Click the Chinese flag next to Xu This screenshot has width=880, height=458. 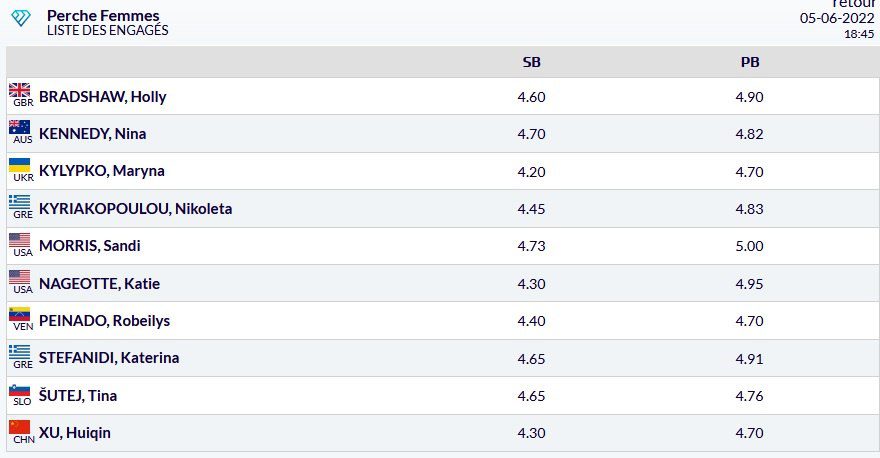[x=20, y=427]
